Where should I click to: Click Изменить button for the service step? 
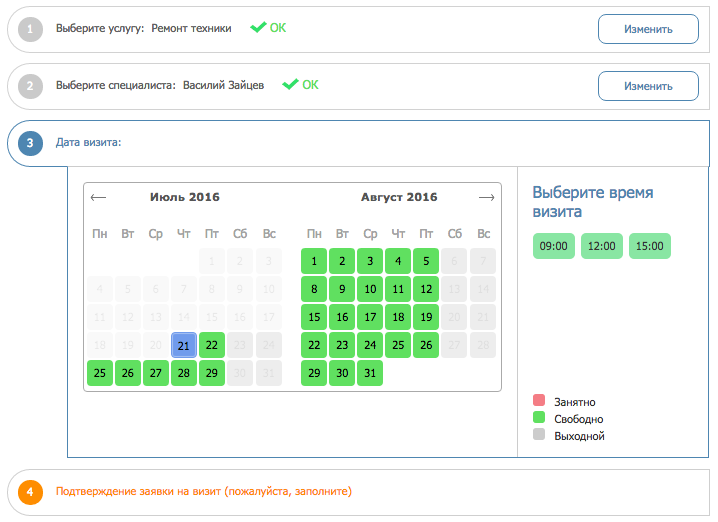click(x=648, y=29)
